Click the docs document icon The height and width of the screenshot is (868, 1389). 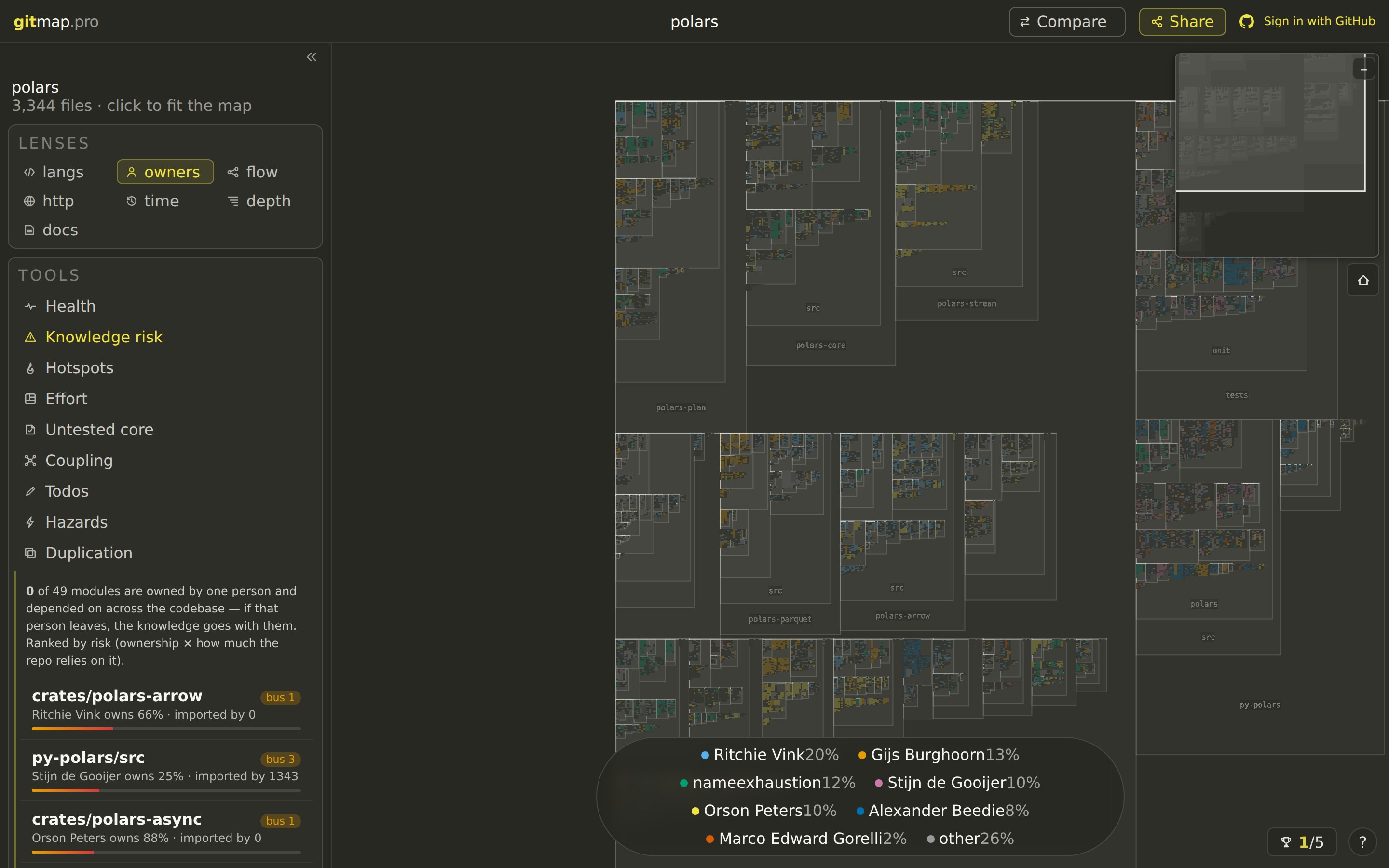click(x=29, y=230)
